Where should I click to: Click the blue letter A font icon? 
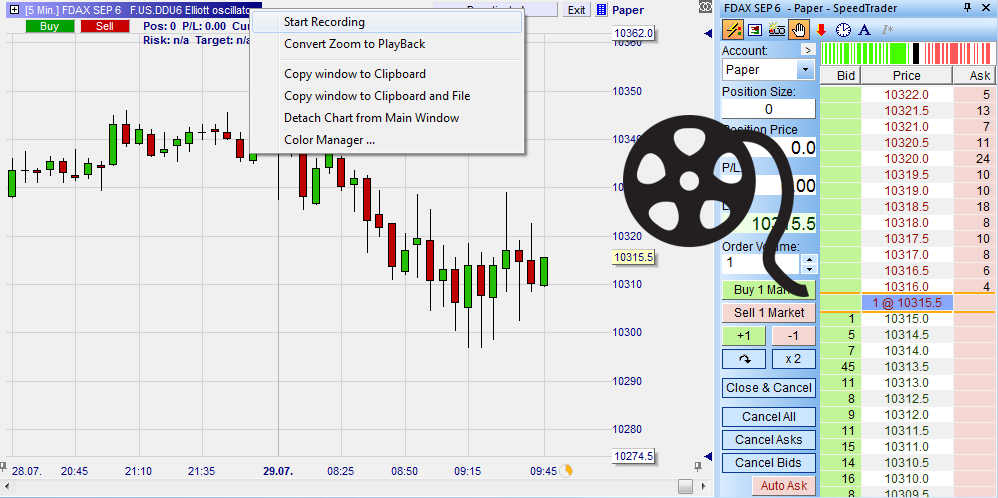pyautogui.click(x=864, y=29)
